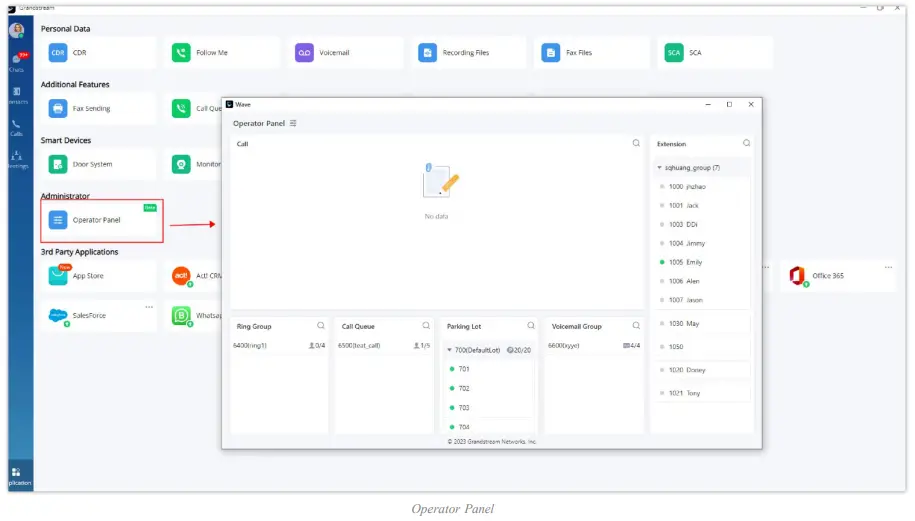This screenshot has width=915, height=521.
Task: Select extension 1001 Jack
Action: [702, 205]
